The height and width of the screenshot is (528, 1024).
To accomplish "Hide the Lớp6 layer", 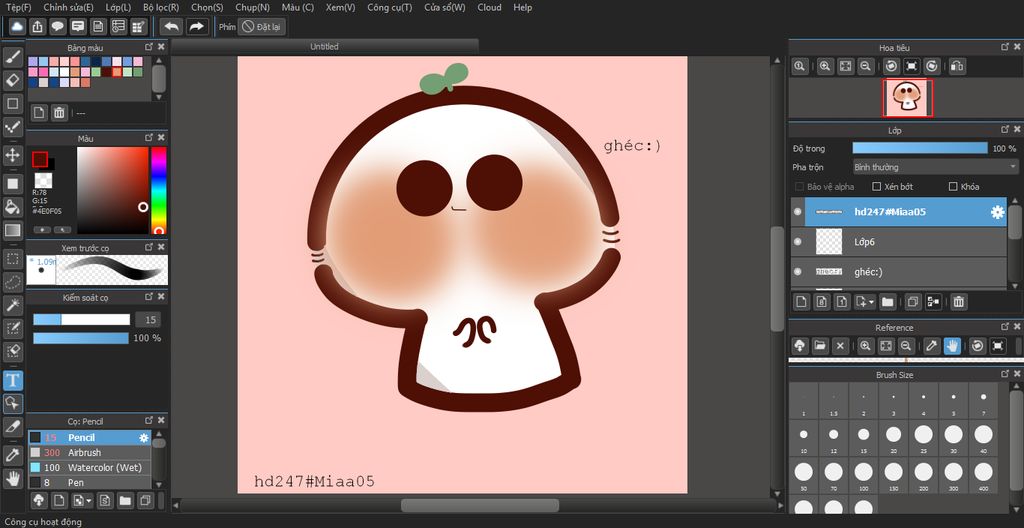I will pos(797,242).
